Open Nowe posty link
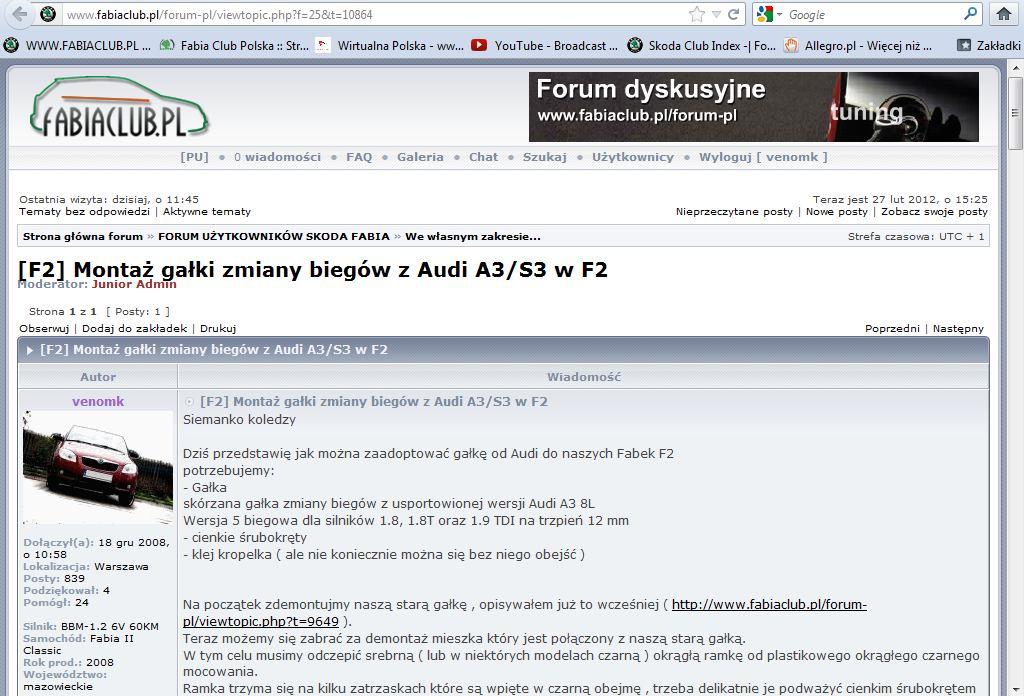This screenshot has height=696, width=1024. [x=837, y=212]
